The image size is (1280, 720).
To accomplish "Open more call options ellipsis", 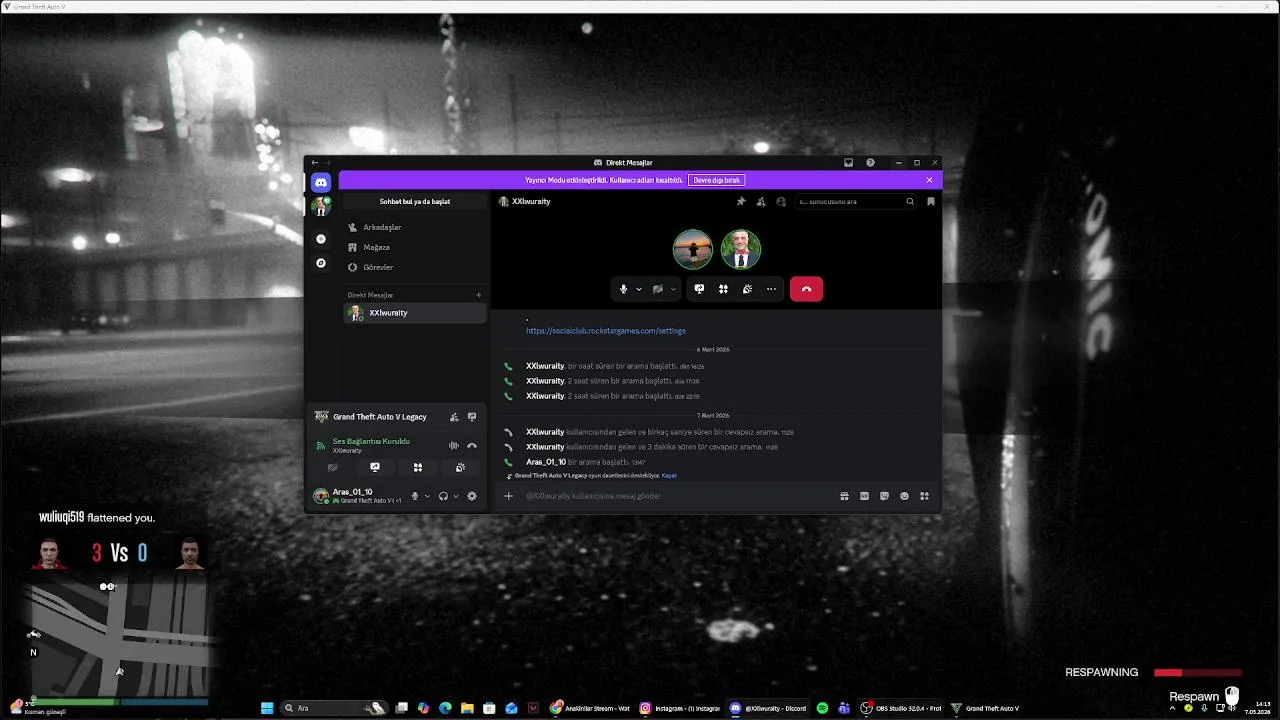I will [x=771, y=289].
